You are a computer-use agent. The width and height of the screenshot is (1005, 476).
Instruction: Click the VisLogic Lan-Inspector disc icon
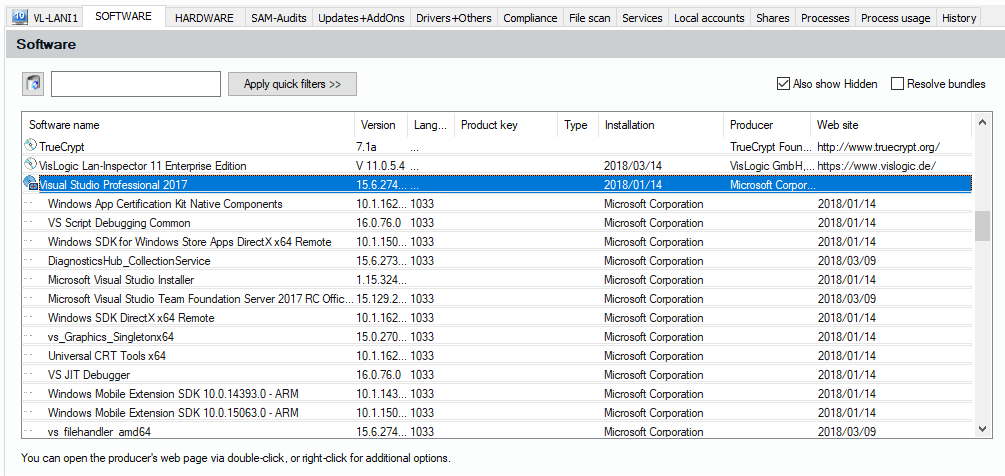(30, 165)
